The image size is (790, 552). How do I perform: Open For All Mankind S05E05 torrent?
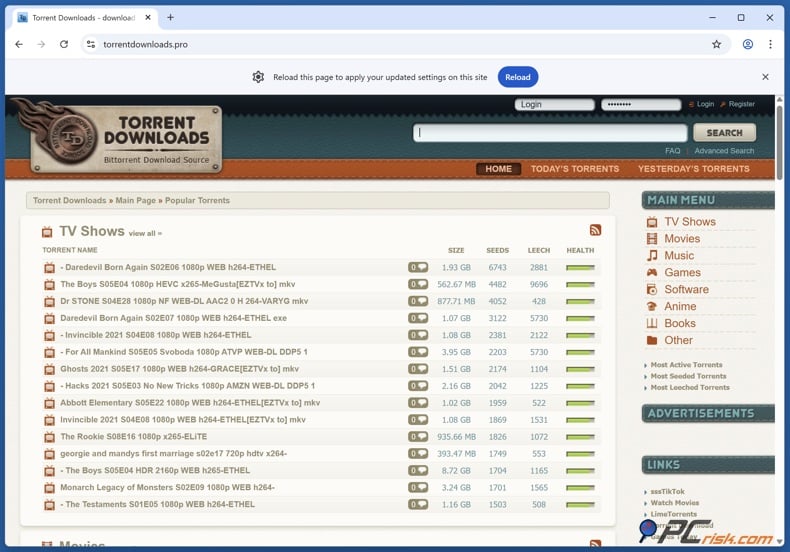(x=184, y=352)
